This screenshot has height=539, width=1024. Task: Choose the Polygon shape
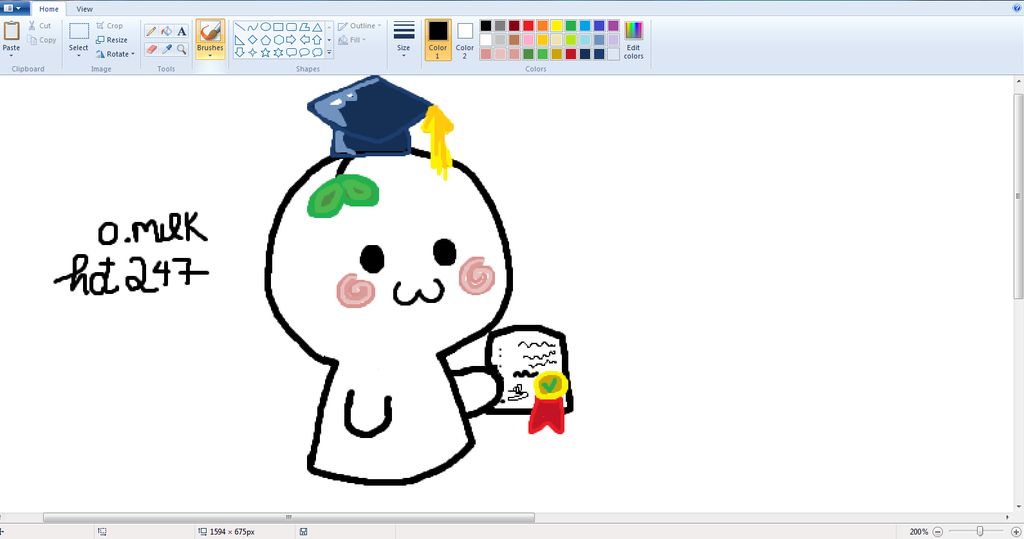click(304, 27)
